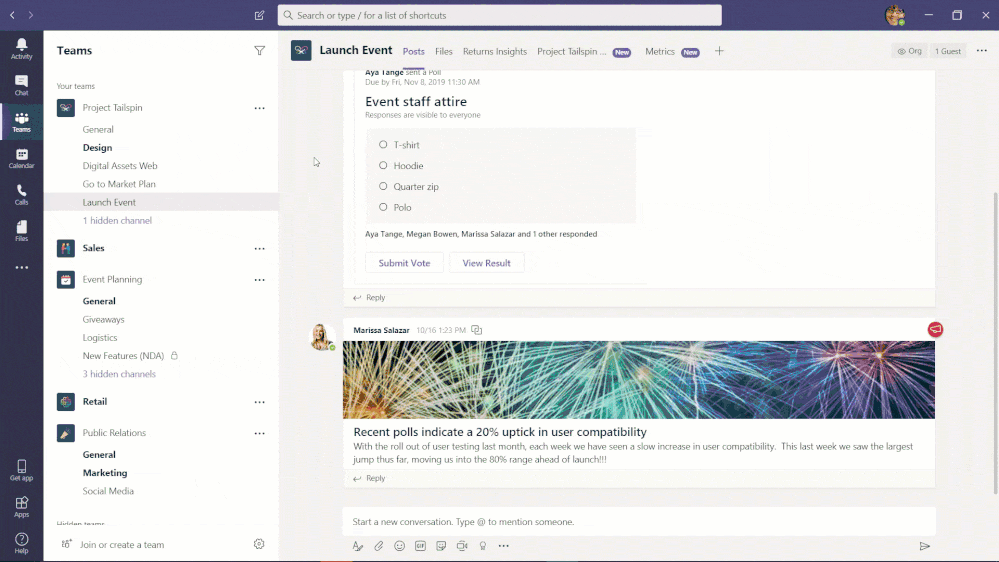Click the Submit Vote button

click(404, 263)
